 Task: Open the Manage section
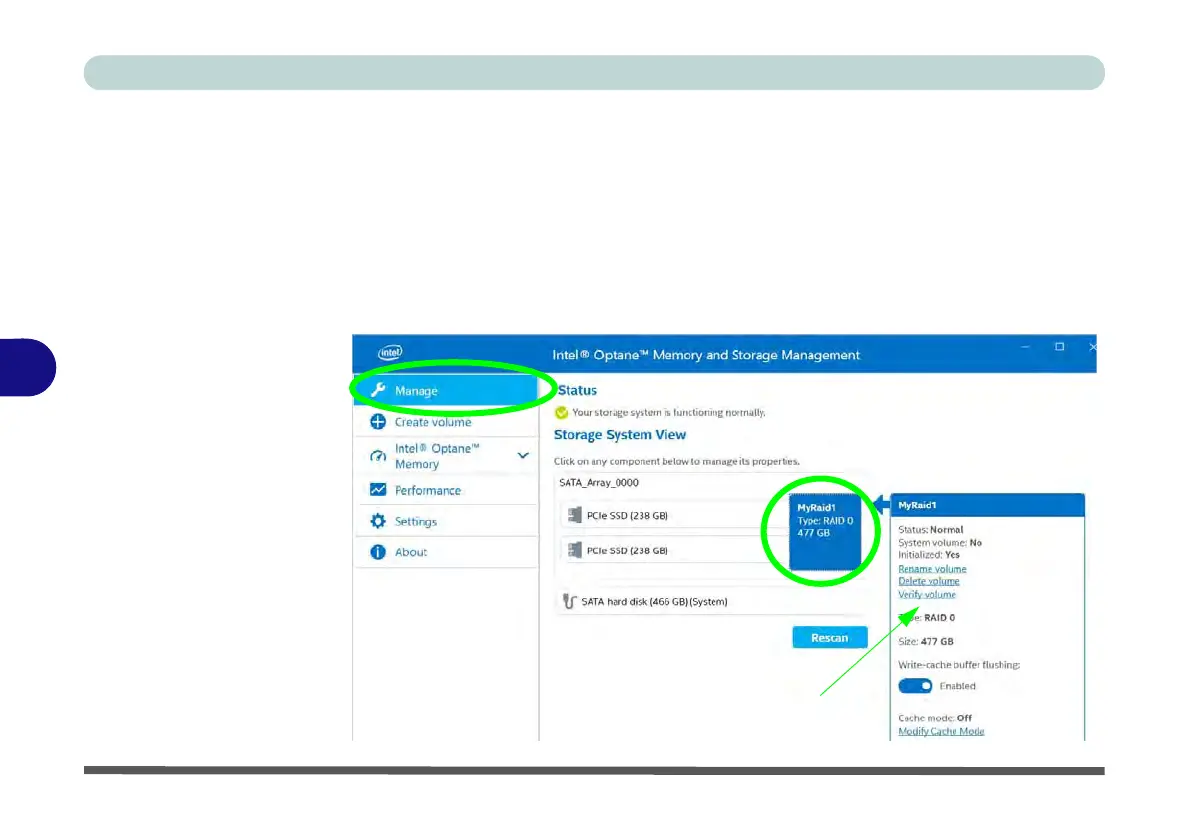446,390
